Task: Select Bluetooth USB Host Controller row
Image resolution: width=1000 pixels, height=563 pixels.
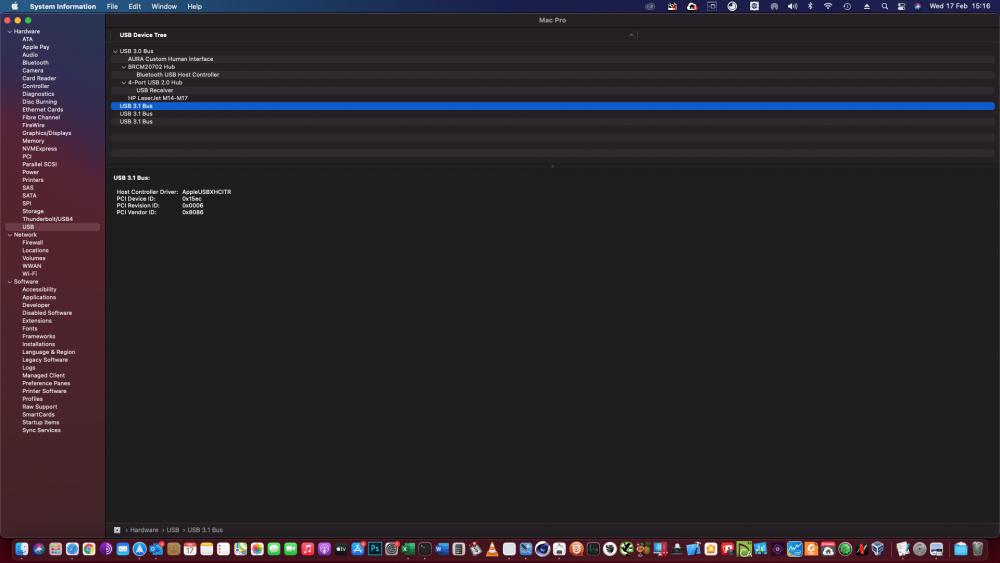Action: pos(552,75)
